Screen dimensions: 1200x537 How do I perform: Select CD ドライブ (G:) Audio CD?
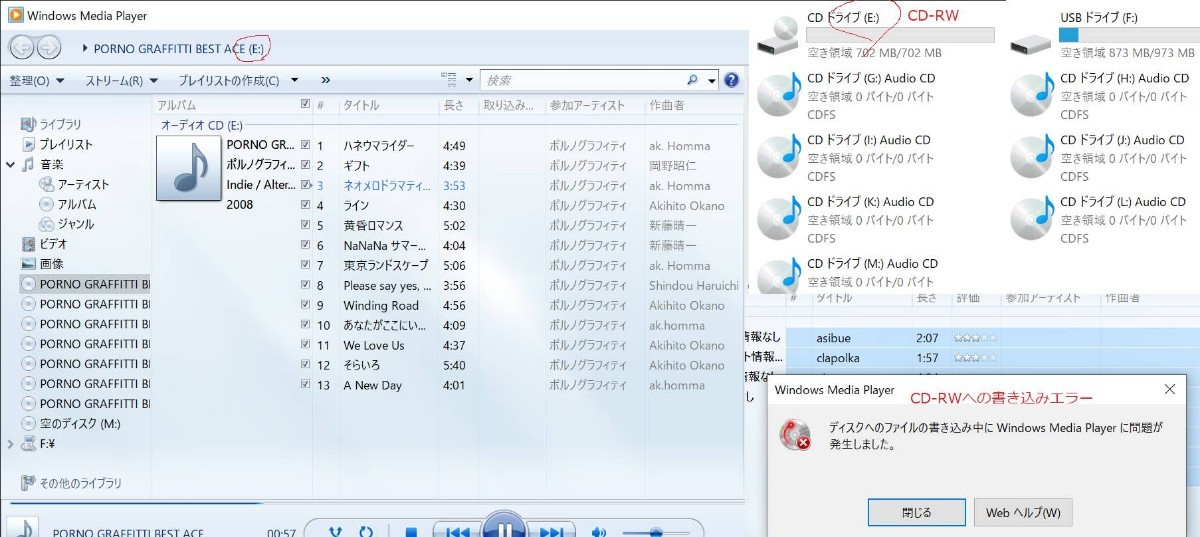tap(847, 96)
